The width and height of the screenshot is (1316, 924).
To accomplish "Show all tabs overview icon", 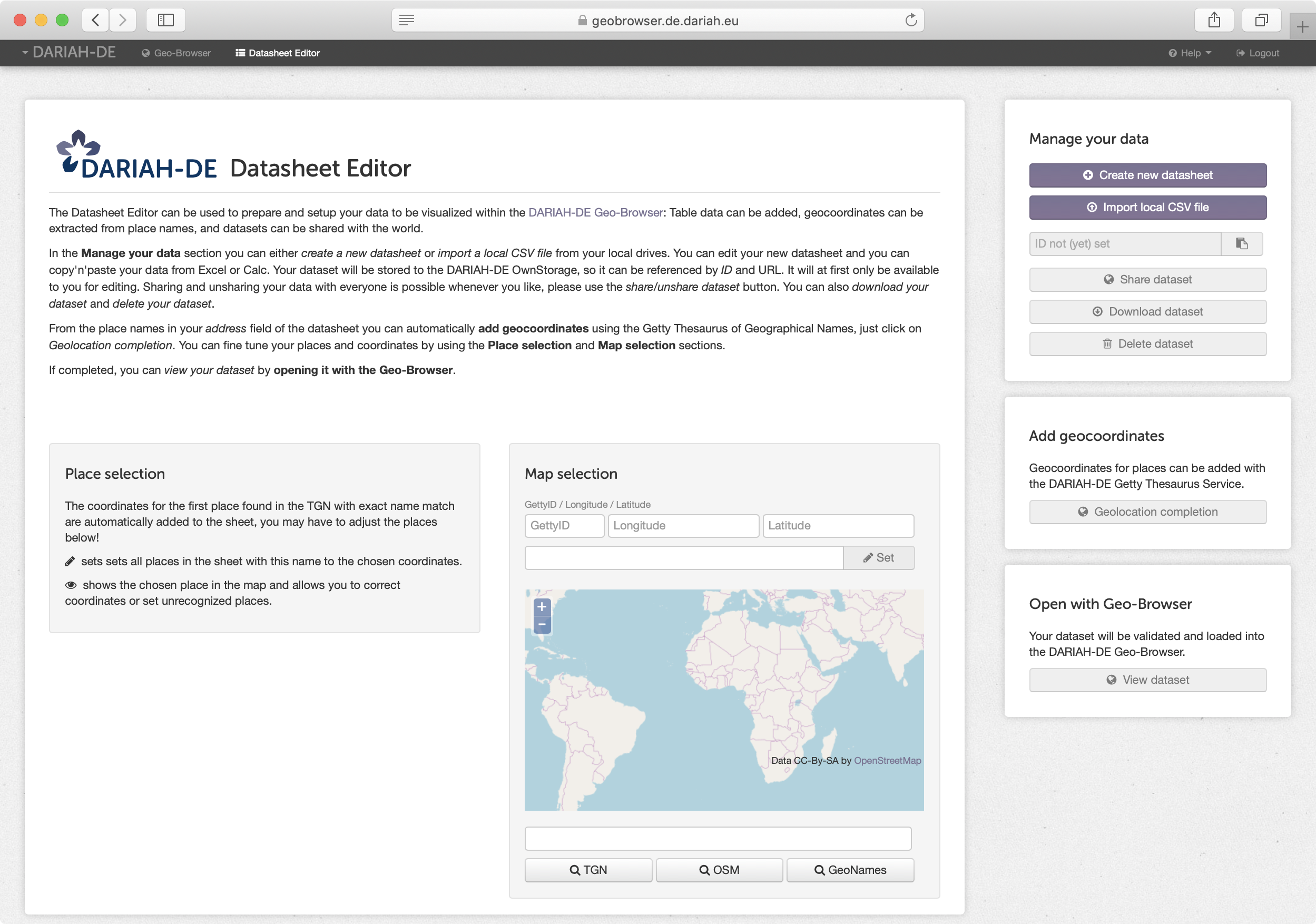I will pos(1261,20).
